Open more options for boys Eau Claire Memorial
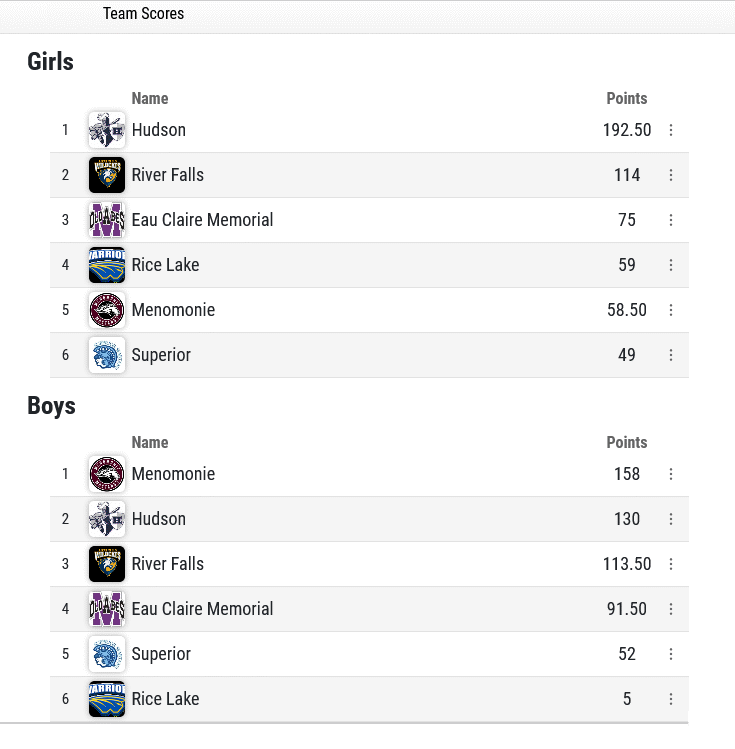The image size is (735, 749). (671, 609)
